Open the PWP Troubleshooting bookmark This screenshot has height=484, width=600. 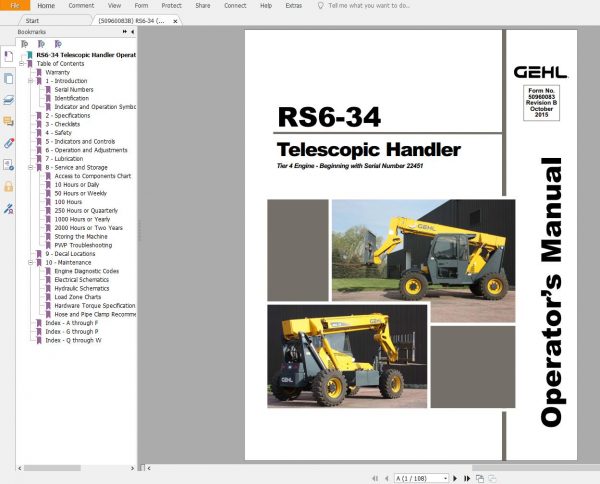coord(83,245)
